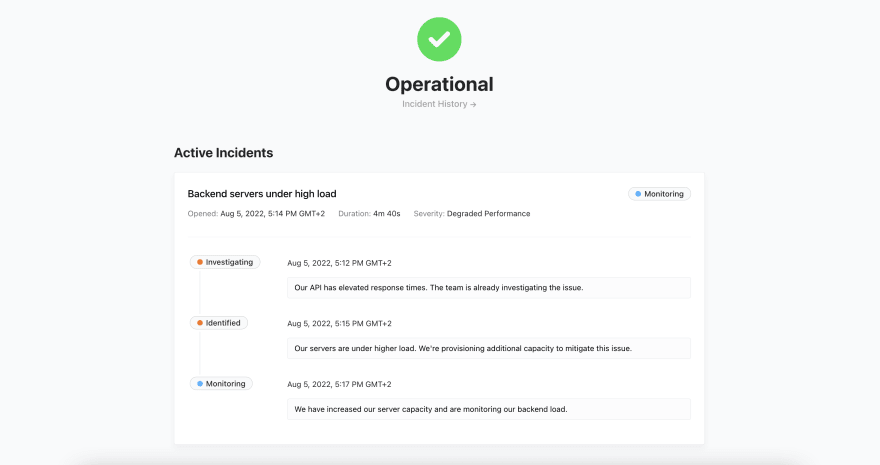Viewport: 880px width, 465px height.
Task: Open the 'Backend servers under high load' incident title
Action: coord(262,194)
